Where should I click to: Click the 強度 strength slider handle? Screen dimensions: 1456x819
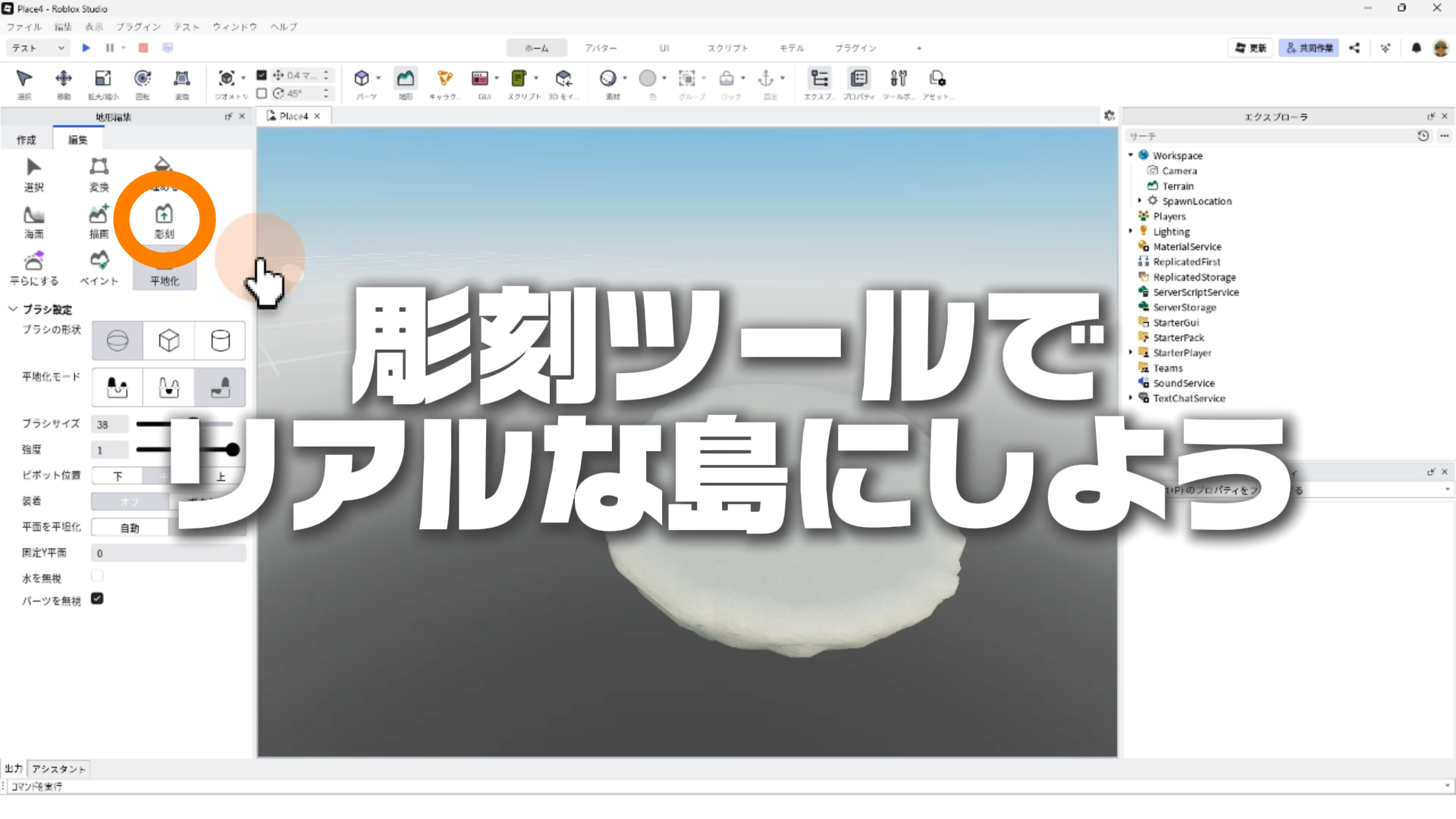(x=232, y=450)
